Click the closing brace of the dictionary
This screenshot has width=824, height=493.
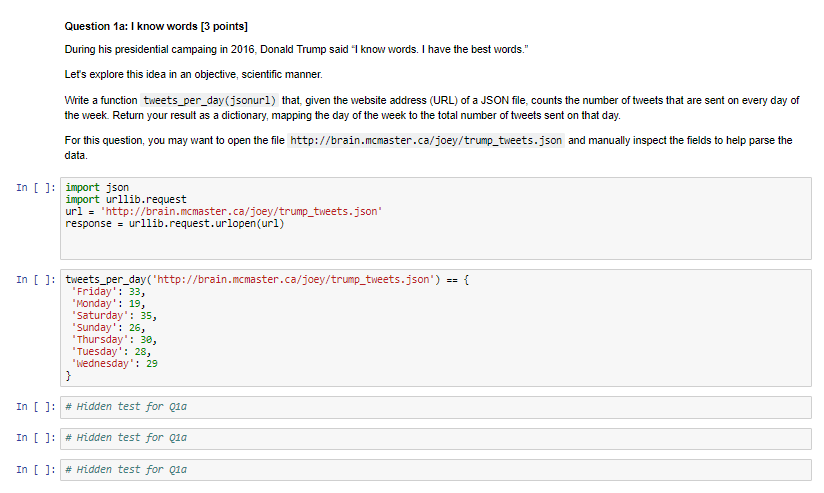pyautogui.click(x=68, y=376)
